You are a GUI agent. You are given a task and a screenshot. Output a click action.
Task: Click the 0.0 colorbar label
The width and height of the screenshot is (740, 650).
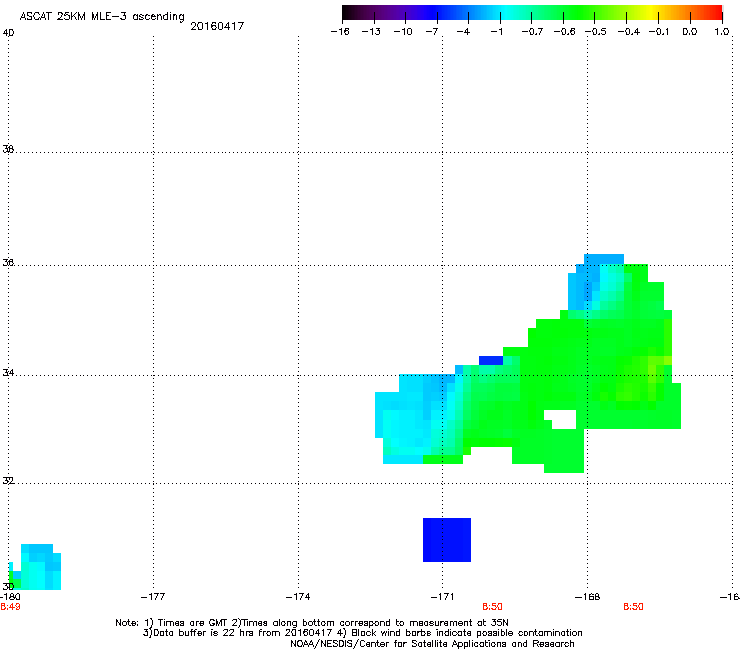click(690, 32)
